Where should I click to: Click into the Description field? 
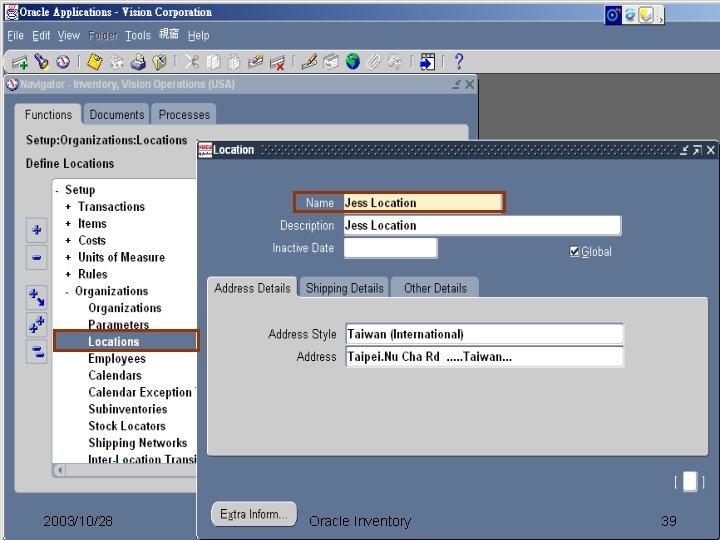click(x=482, y=225)
